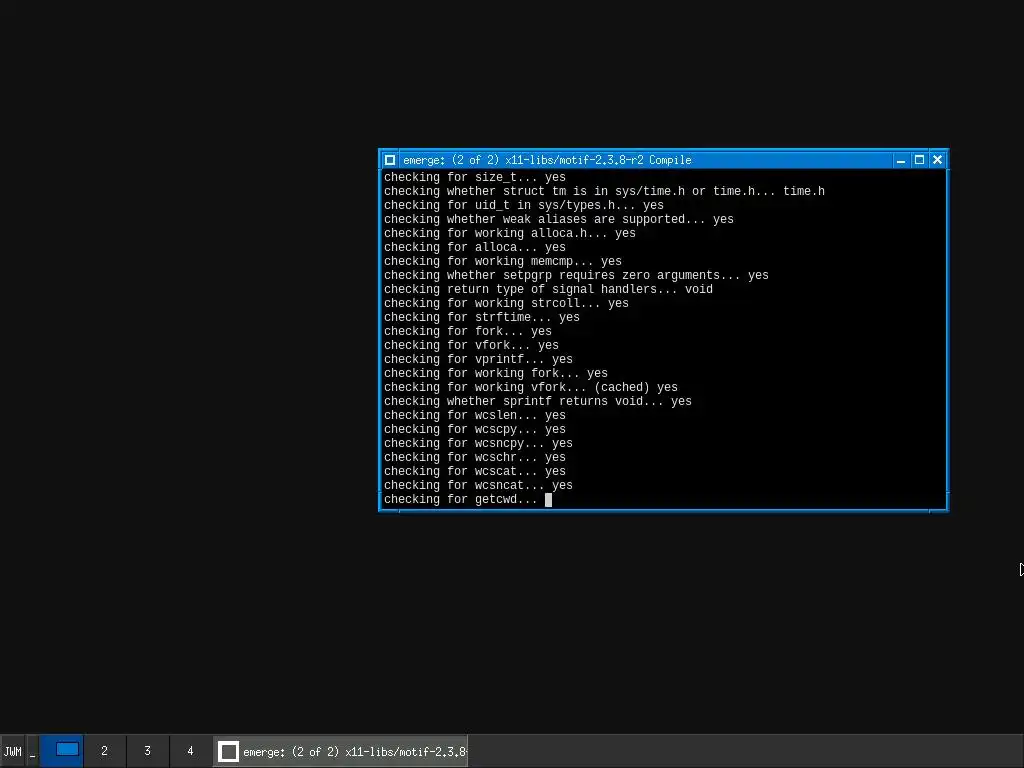Screen dimensions: 1024x768
Task: Click the 'weak aliases are supported' line
Action: click(558, 219)
